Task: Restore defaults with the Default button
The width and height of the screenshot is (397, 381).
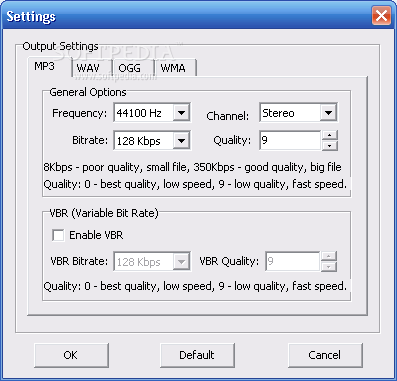Action: pyautogui.click(x=197, y=355)
